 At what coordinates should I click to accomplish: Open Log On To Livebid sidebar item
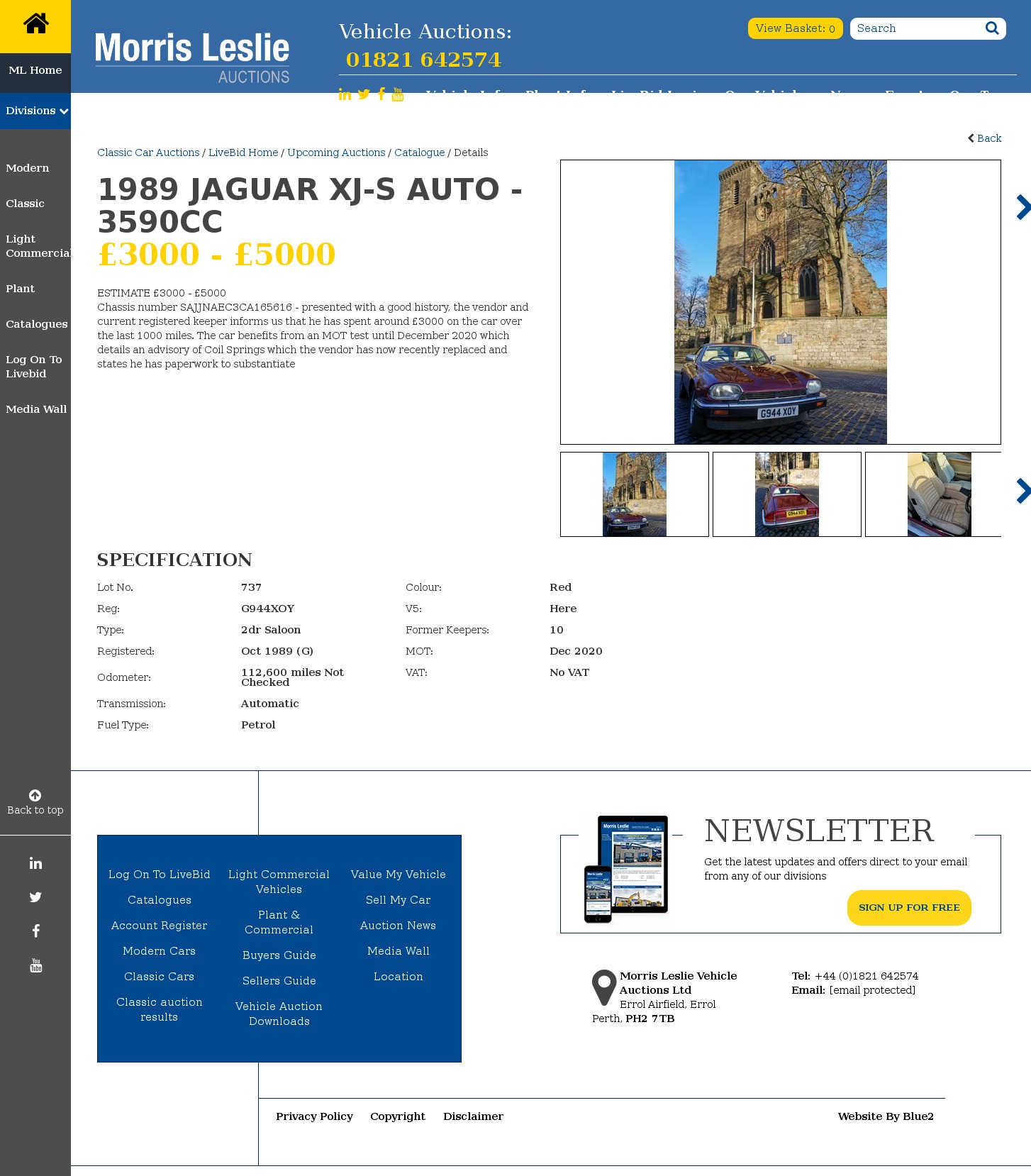tap(34, 367)
